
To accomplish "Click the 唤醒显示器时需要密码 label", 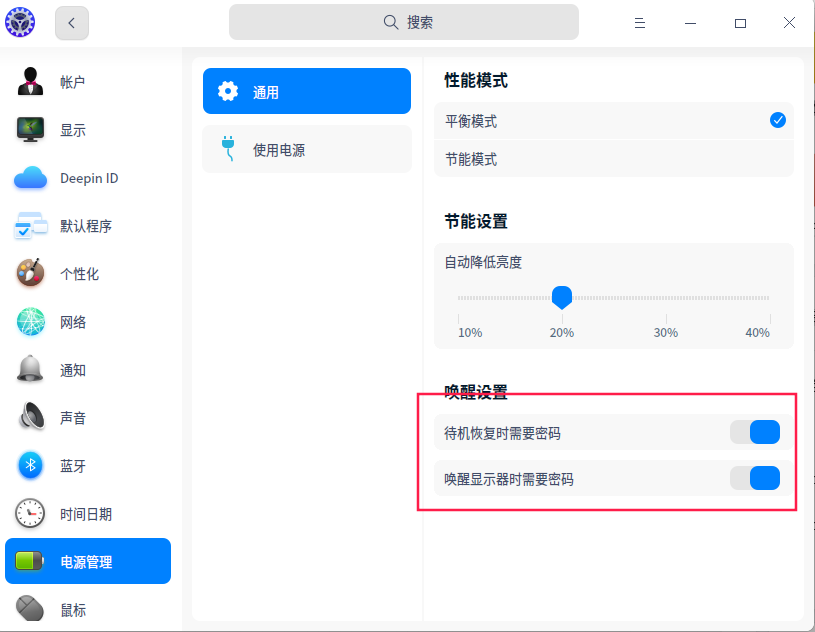I will click(x=508, y=479).
